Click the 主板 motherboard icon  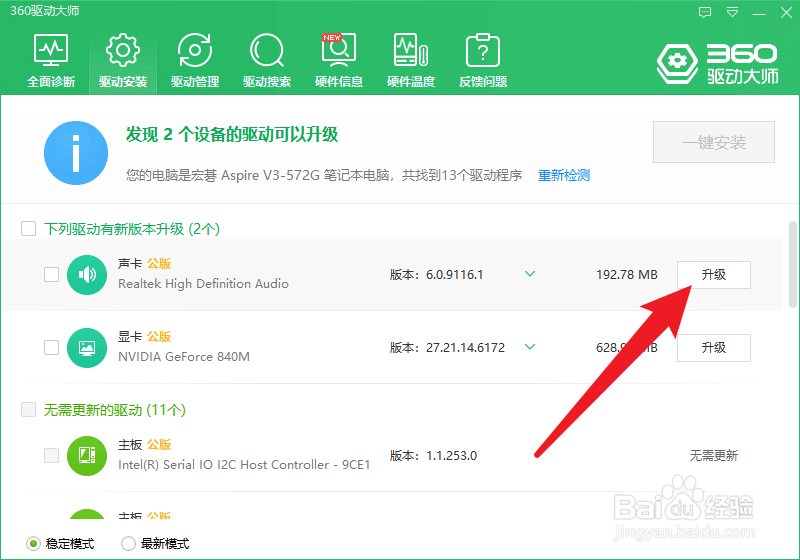87,456
